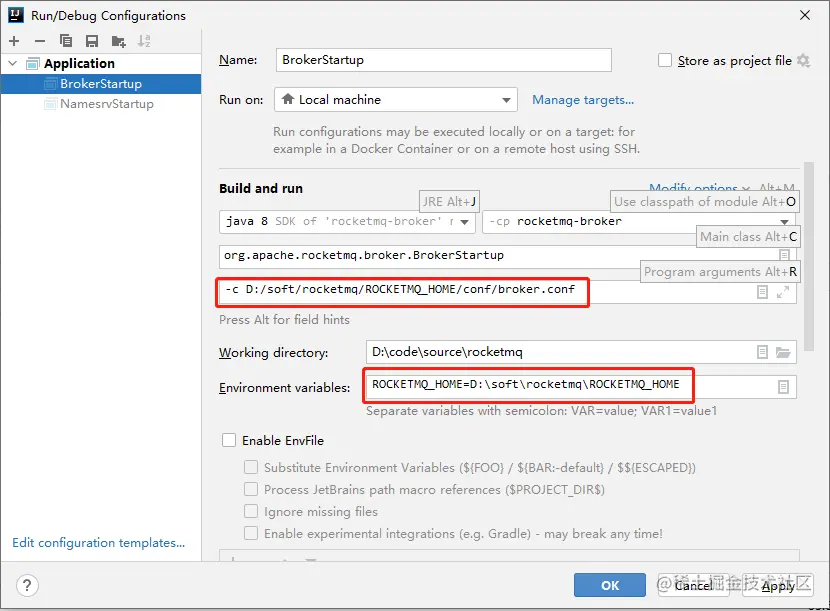Click Press Alt for field hints text

pos(284,320)
